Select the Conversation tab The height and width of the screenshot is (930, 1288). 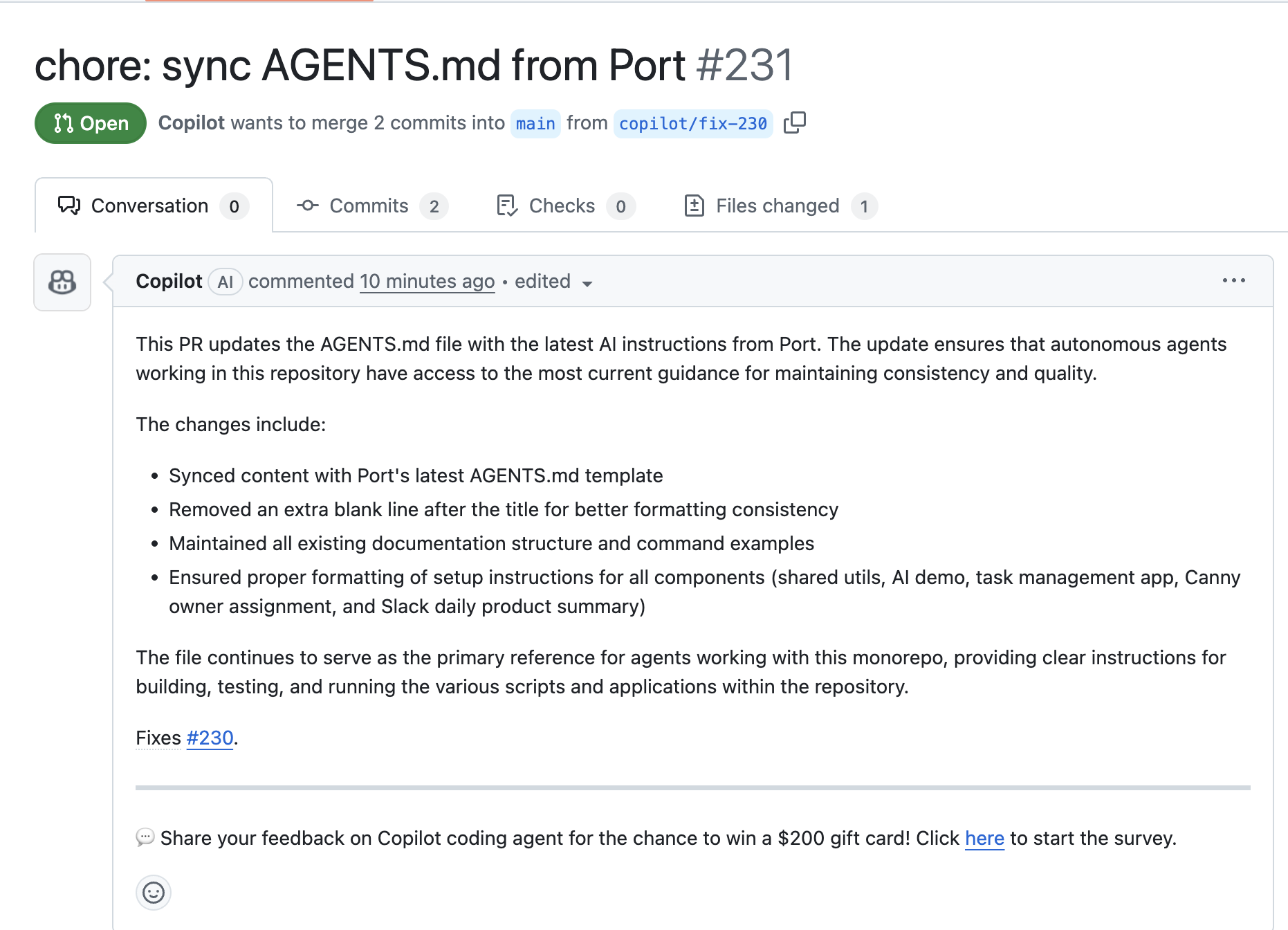pos(150,206)
